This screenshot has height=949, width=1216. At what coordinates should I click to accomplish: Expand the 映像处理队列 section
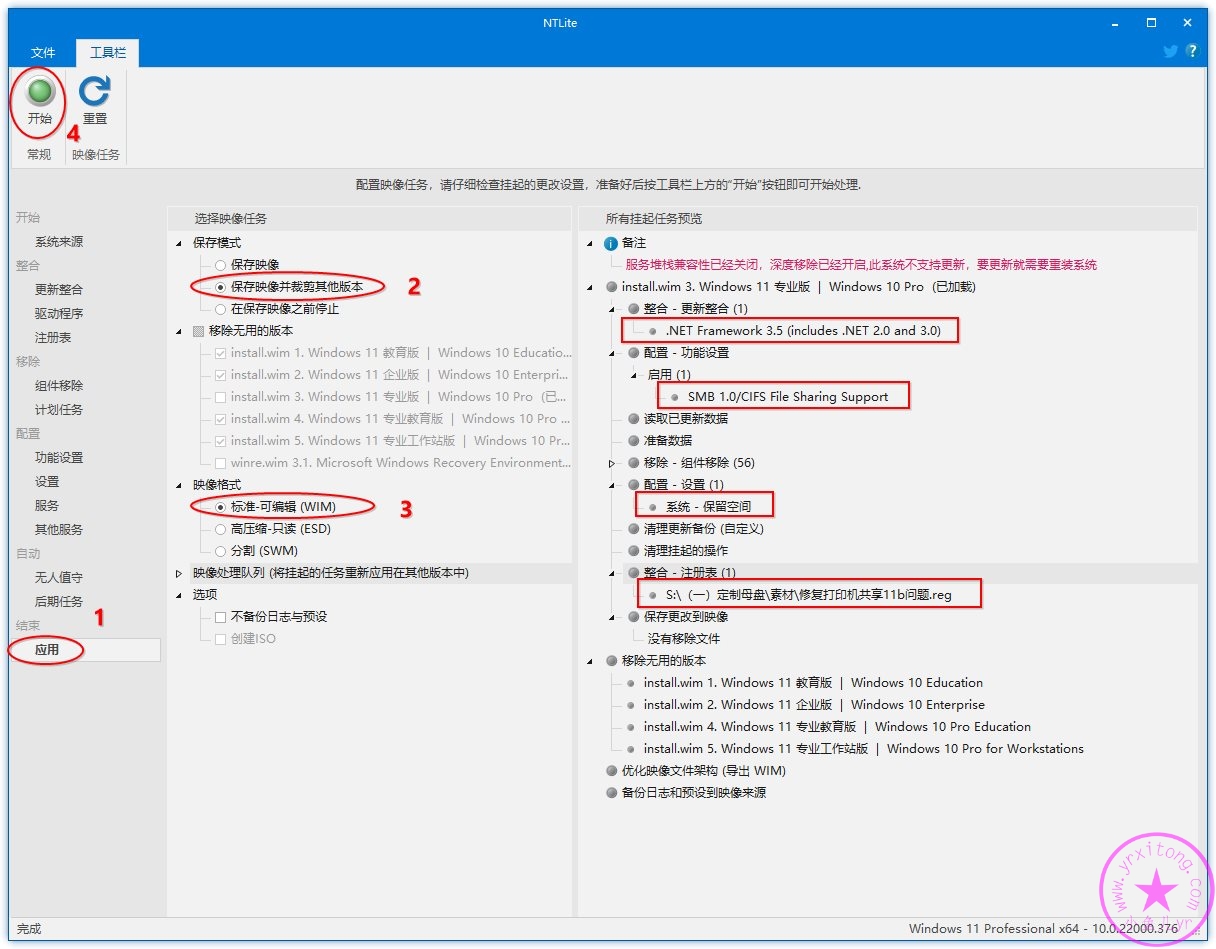[179, 573]
